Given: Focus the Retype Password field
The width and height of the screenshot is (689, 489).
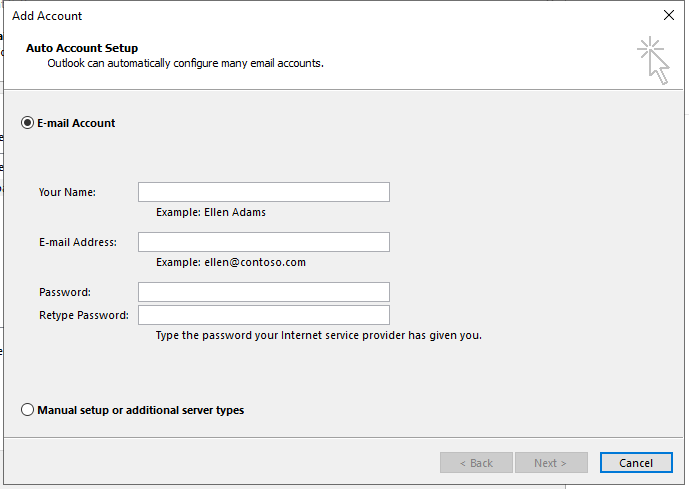Looking at the screenshot, I should [x=263, y=315].
